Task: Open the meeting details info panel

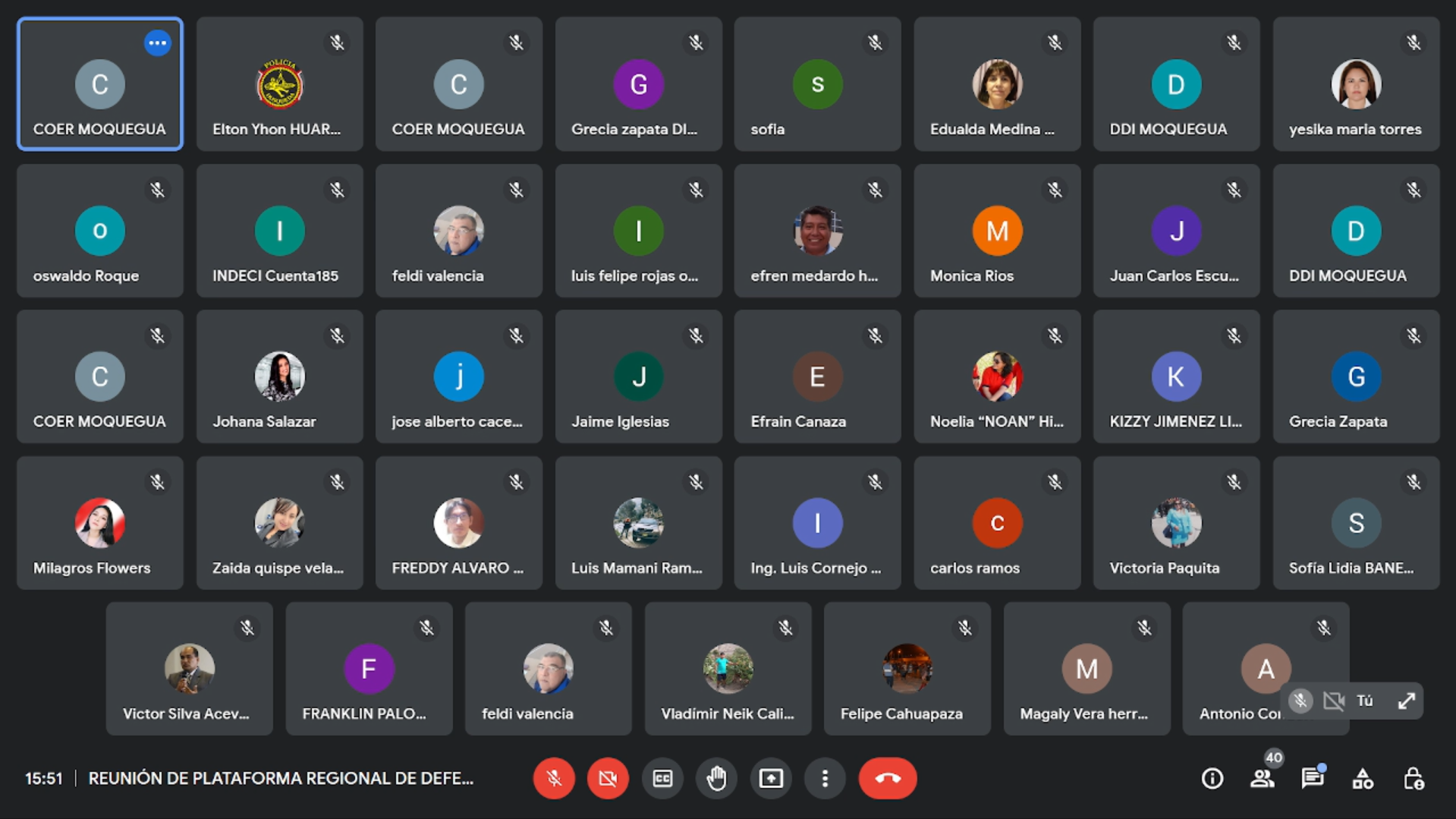Action: tap(1212, 778)
